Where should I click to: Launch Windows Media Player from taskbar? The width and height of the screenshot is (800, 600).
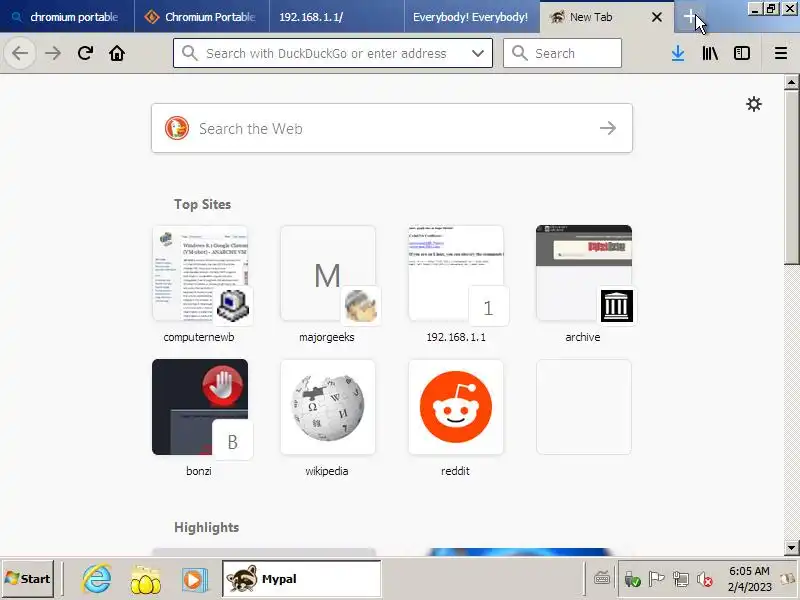[x=194, y=580]
